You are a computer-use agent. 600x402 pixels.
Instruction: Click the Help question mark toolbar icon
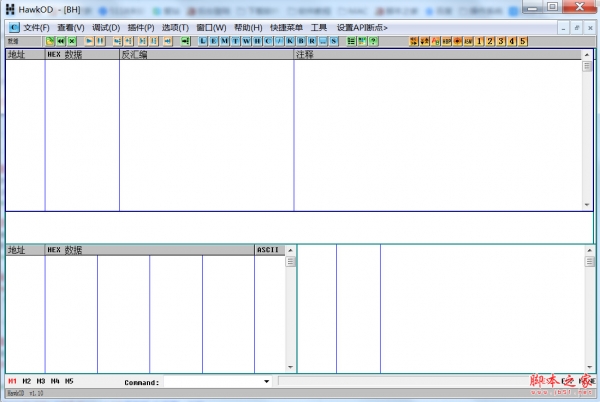tap(374, 42)
